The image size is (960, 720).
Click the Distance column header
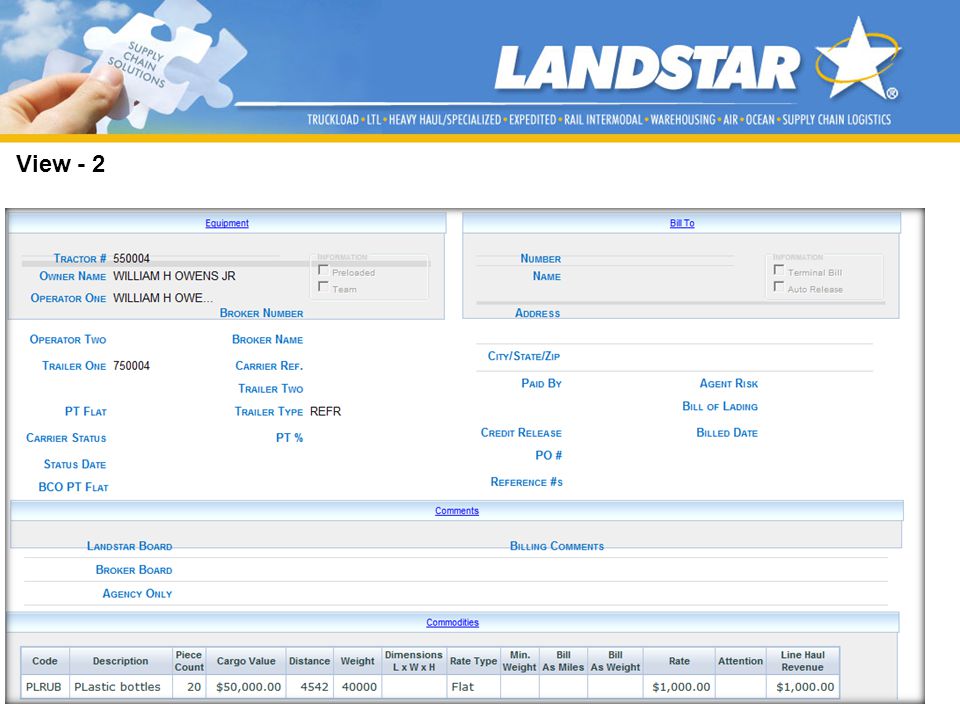[309, 661]
